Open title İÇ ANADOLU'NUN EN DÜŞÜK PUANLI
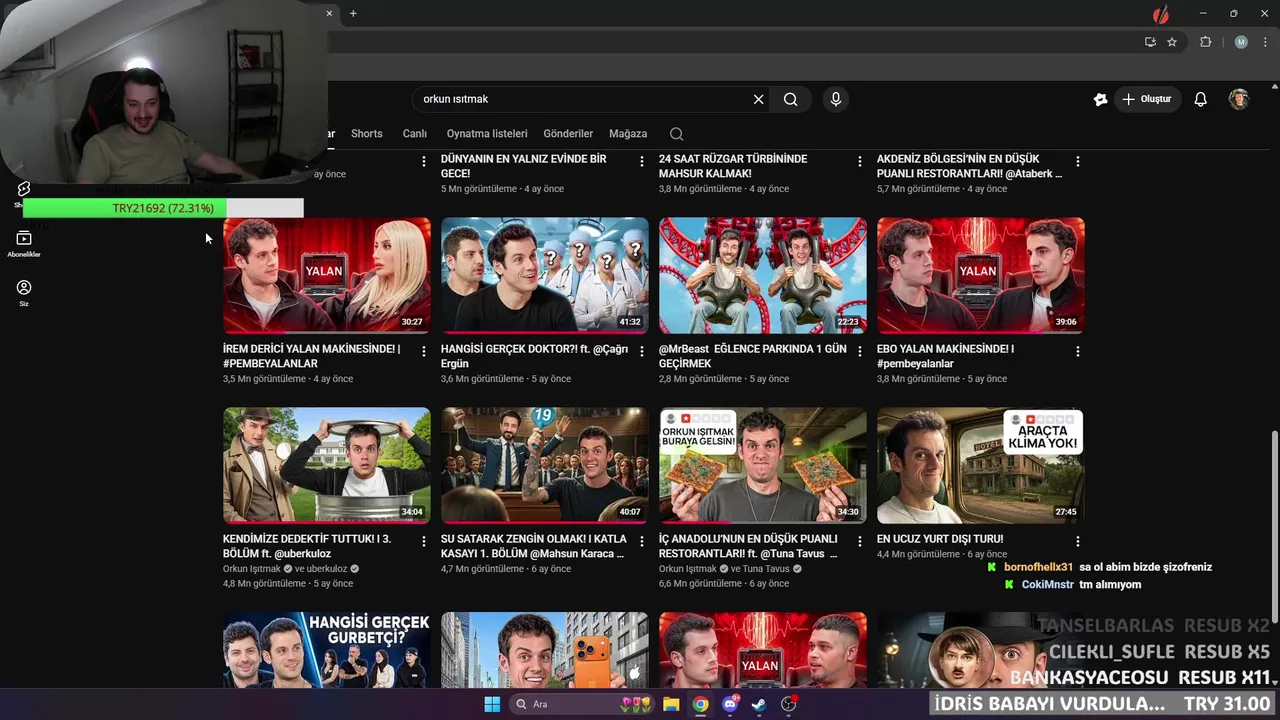 (x=748, y=546)
